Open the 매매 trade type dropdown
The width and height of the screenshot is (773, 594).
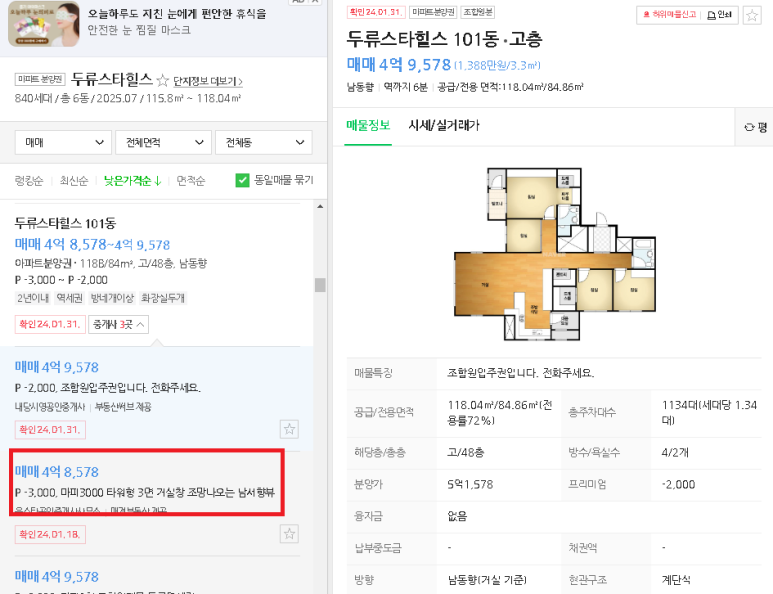click(x=64, y=142)
